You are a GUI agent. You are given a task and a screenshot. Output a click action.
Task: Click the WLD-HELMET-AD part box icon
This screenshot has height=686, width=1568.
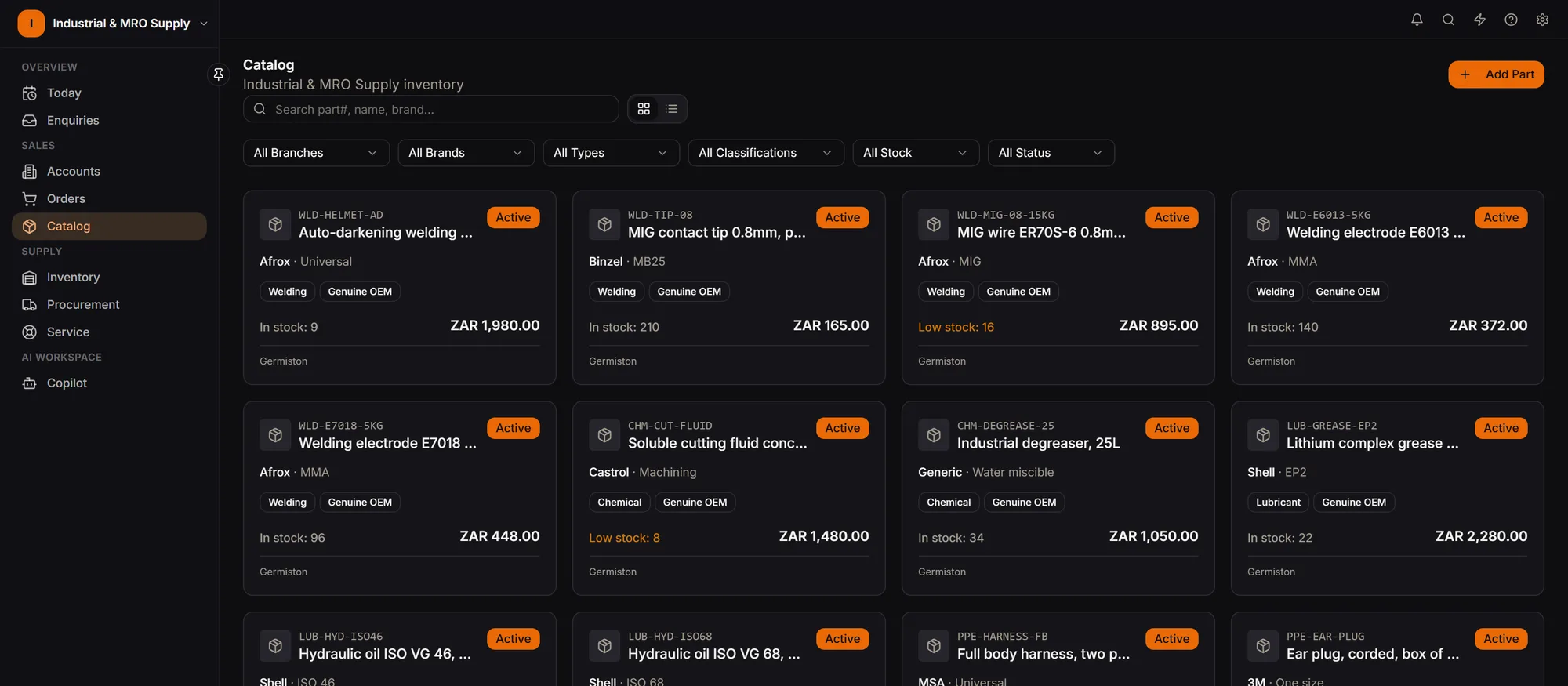click(275, 224)
